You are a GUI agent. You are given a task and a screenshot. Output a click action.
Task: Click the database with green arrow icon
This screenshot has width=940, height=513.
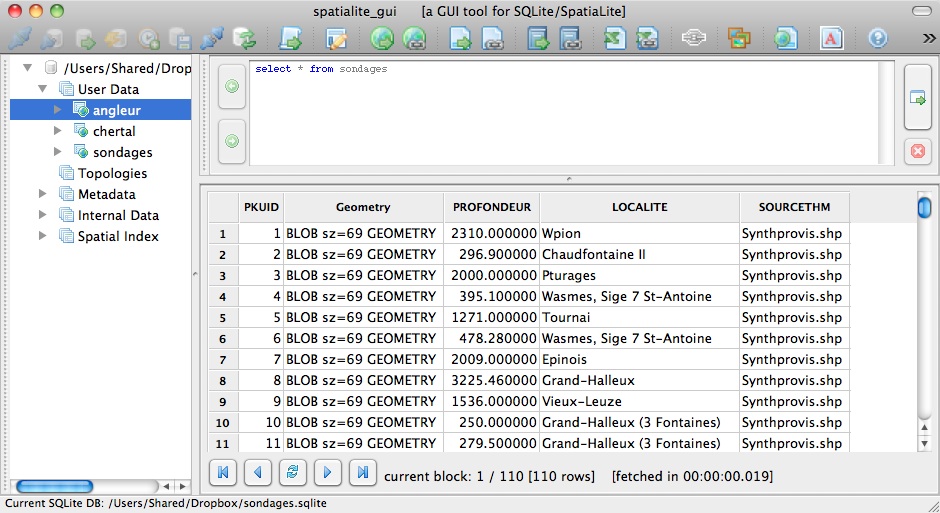(x=85, y=39)
